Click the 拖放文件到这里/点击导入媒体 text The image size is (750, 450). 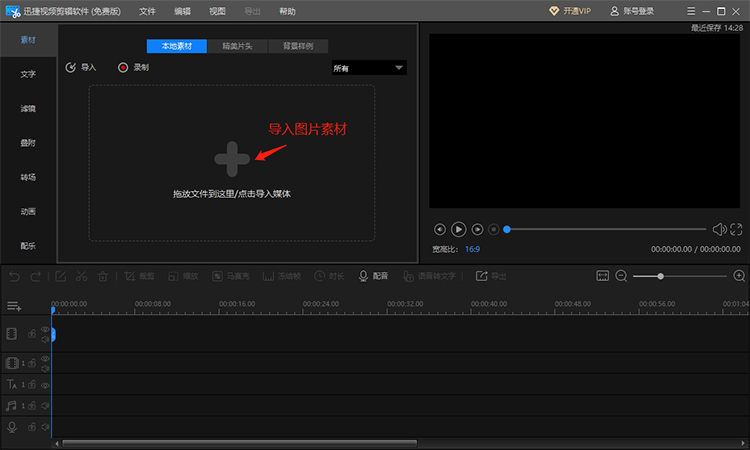point(232,194)
